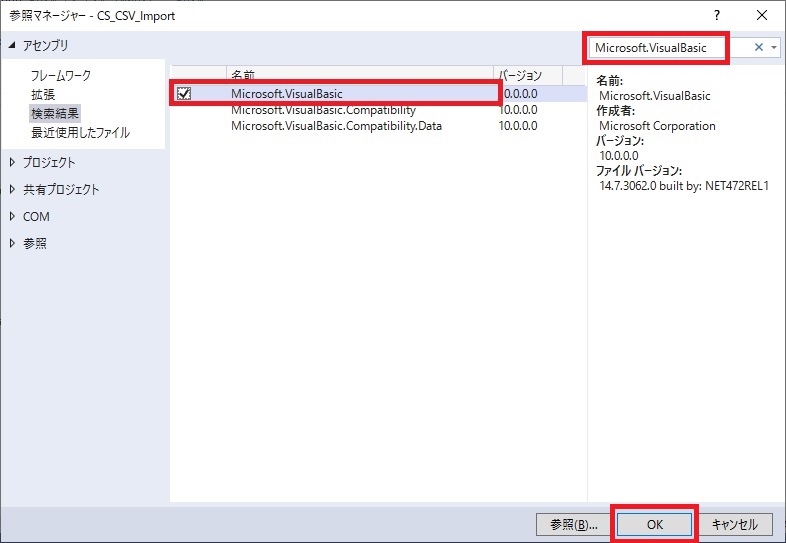Select 拡張 under アセンブリ
This screenshot has width=786, height=543.
tap(43, 94)
